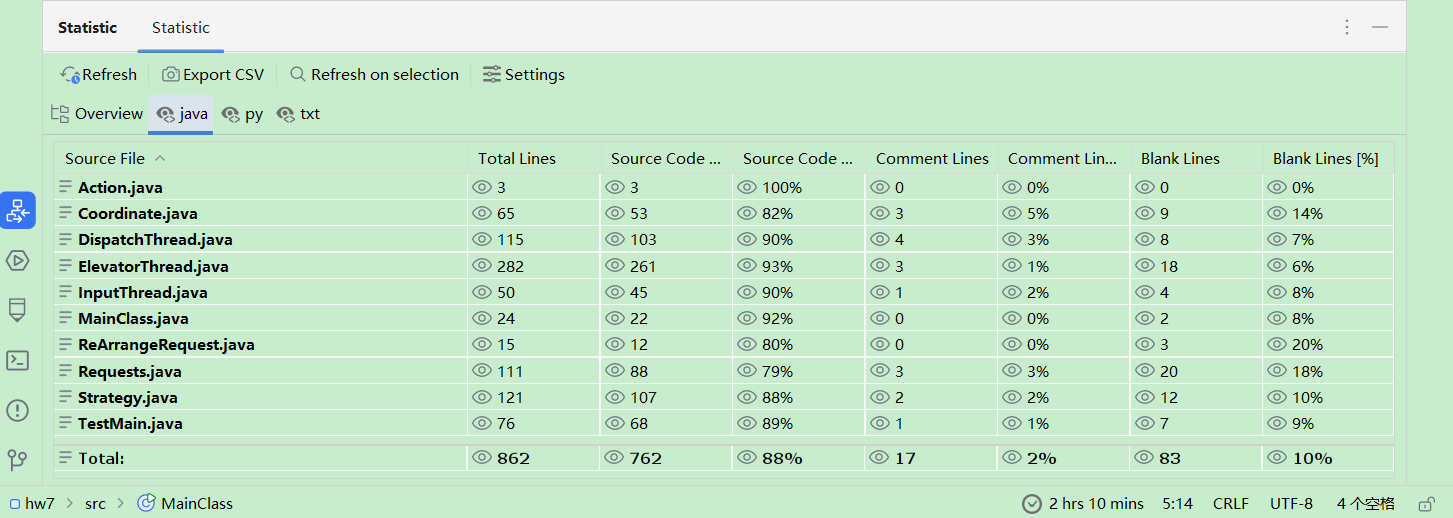Open the Problems tool window icon
The width and height of the screenshot is (1453, 518).
click(x=17, y=410)
